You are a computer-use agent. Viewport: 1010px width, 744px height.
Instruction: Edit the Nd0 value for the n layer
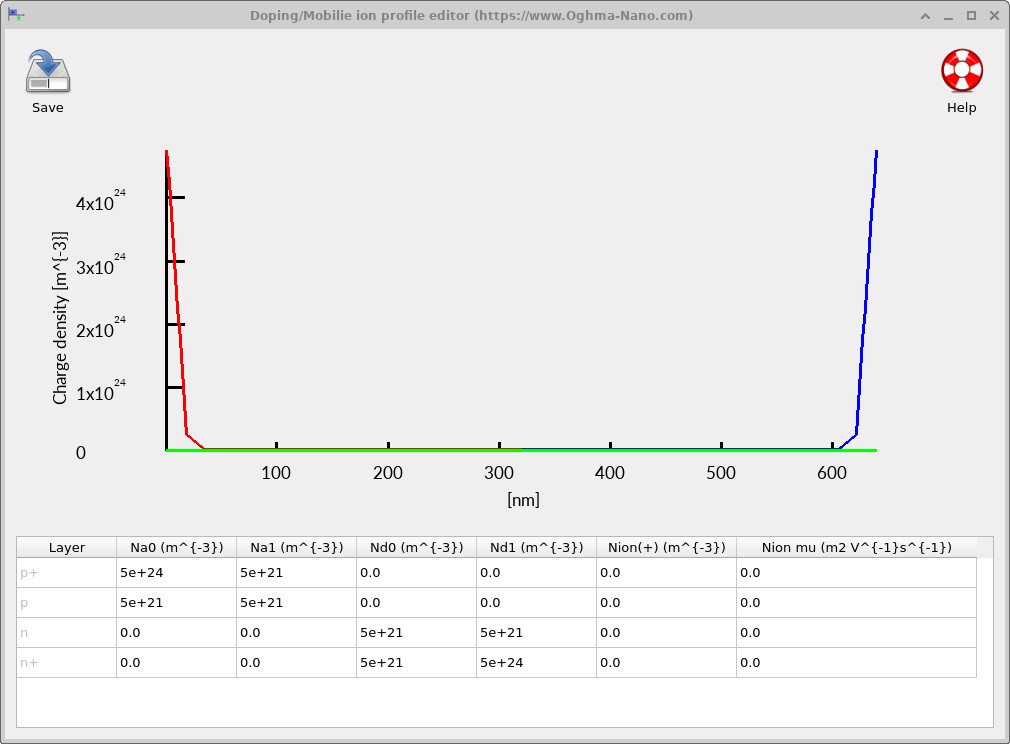417,632
